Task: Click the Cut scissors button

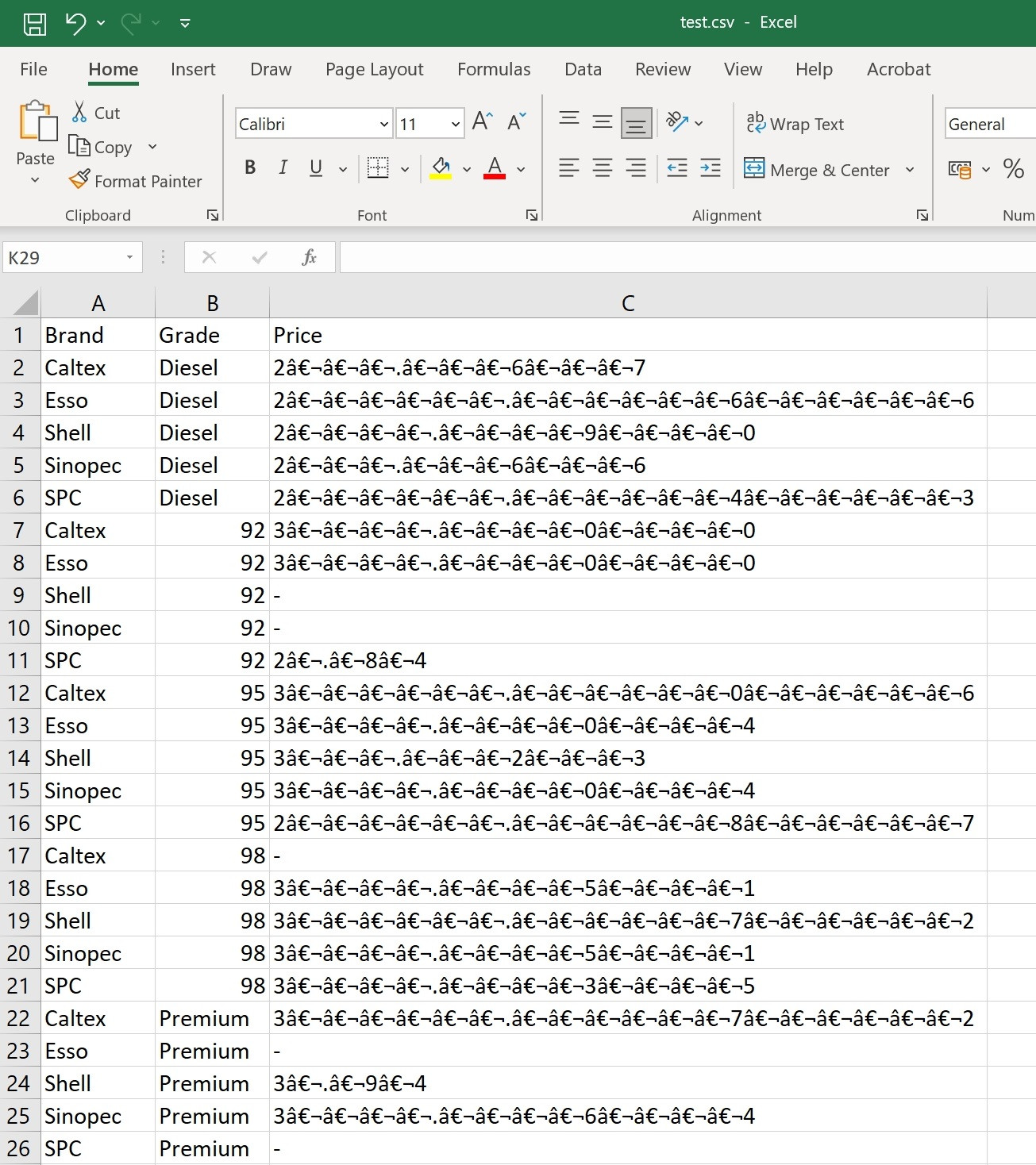Action: [95, 113]
